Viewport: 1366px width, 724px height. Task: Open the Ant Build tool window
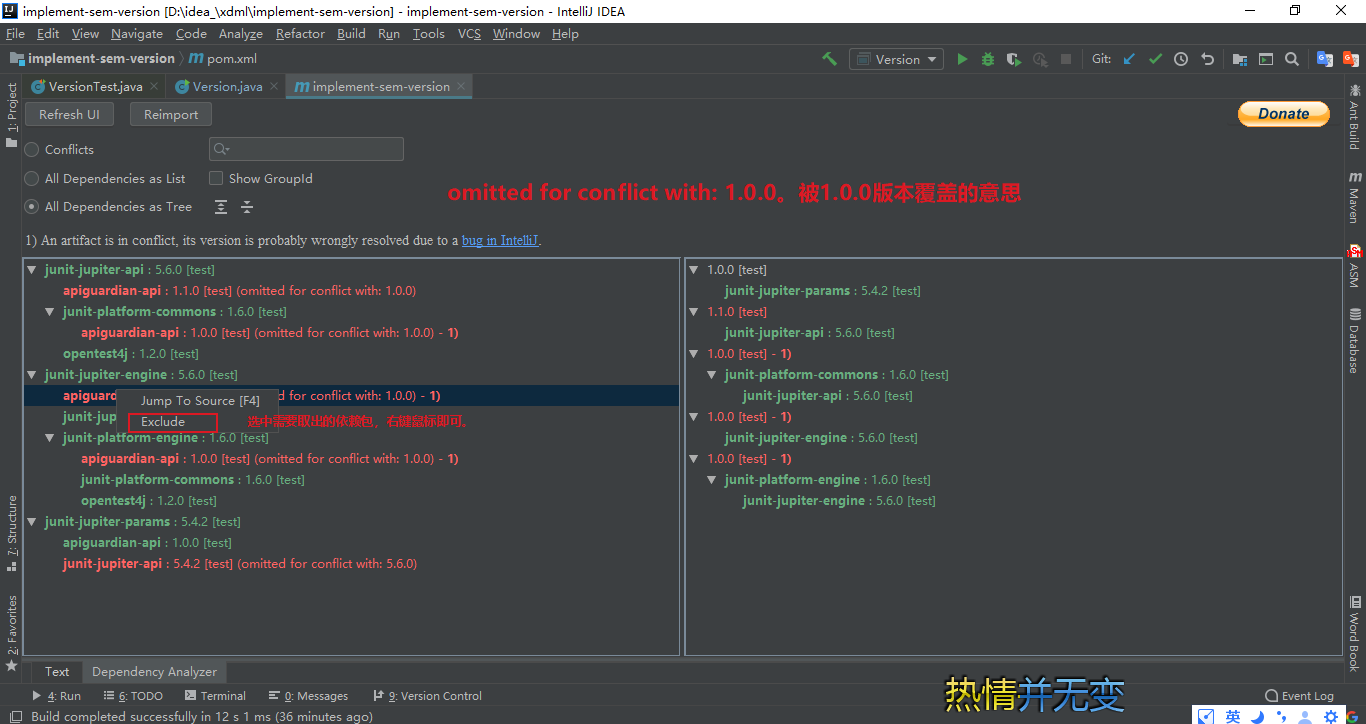(x=1355, y=117)
